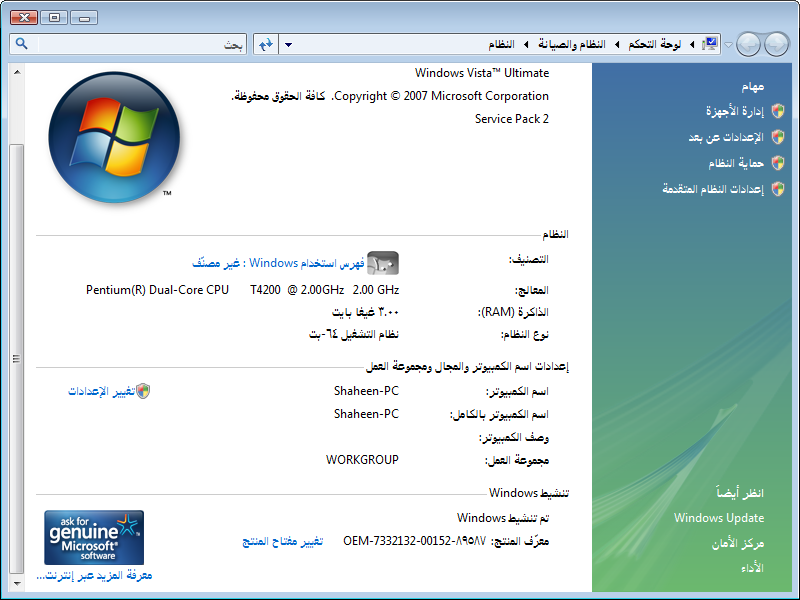Image resolution: width=800 pixels, height=600 pixels.
Task: Click the RAM value ٣.٠٠ غيغا بايت
Action: pyautogui.click(x=365, y=312)
